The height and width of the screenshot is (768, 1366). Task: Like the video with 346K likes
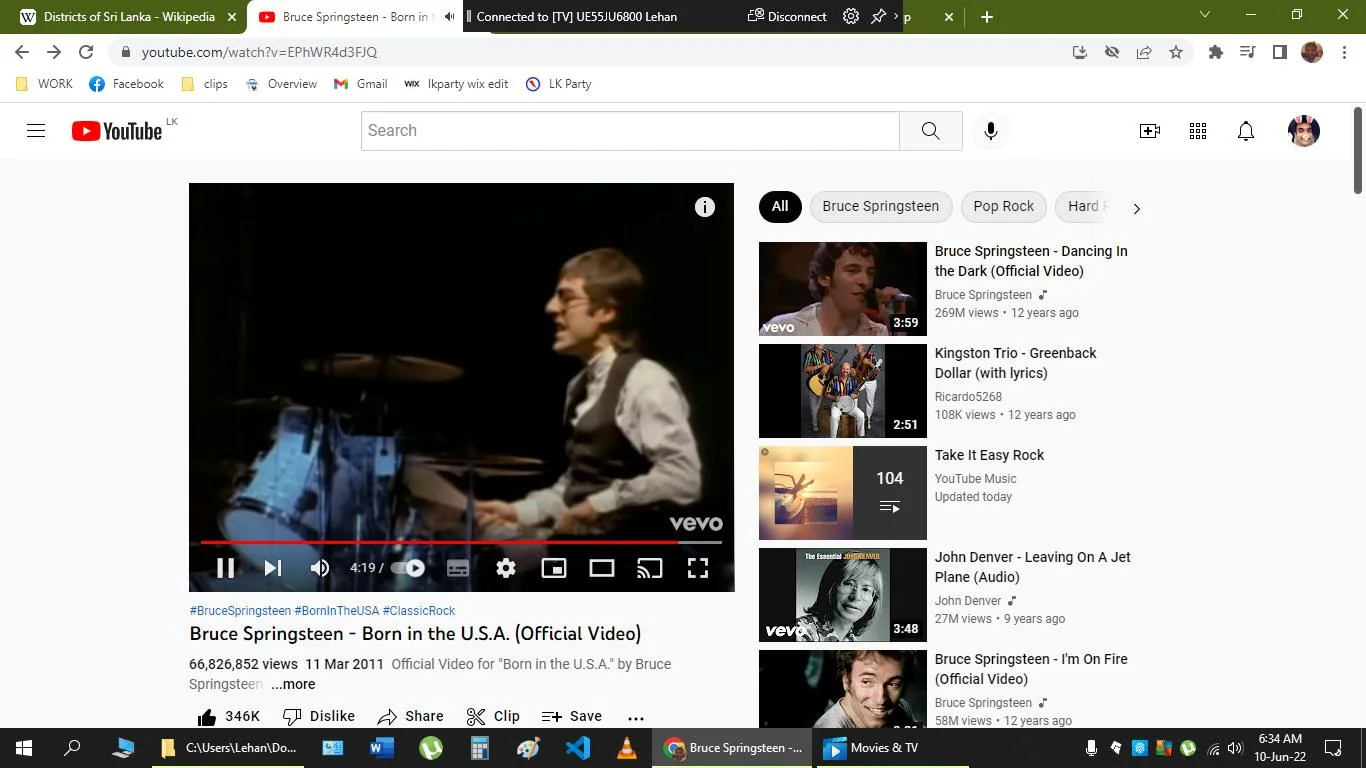coord(228,716)
